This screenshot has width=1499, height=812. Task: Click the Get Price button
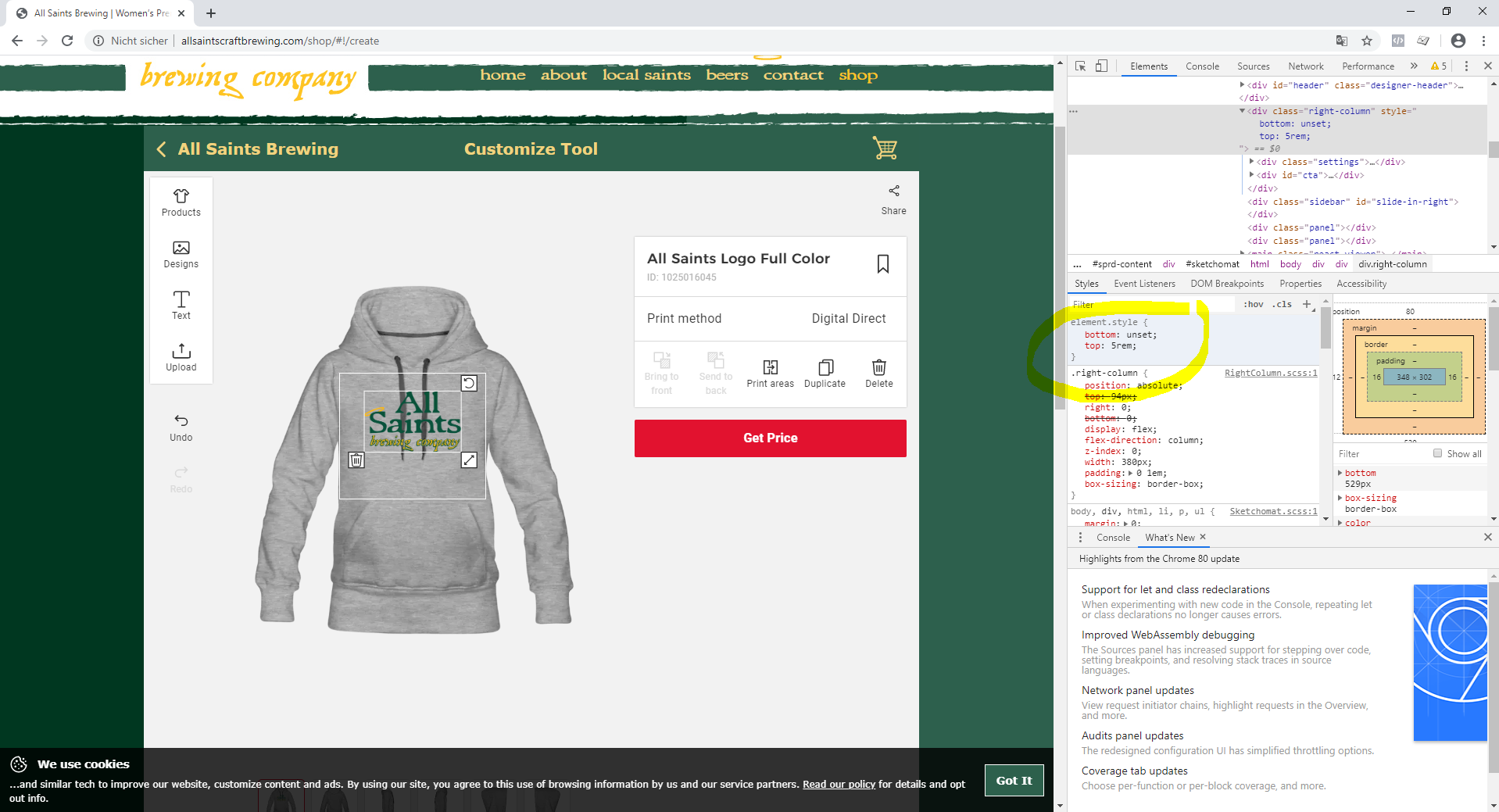770,438
